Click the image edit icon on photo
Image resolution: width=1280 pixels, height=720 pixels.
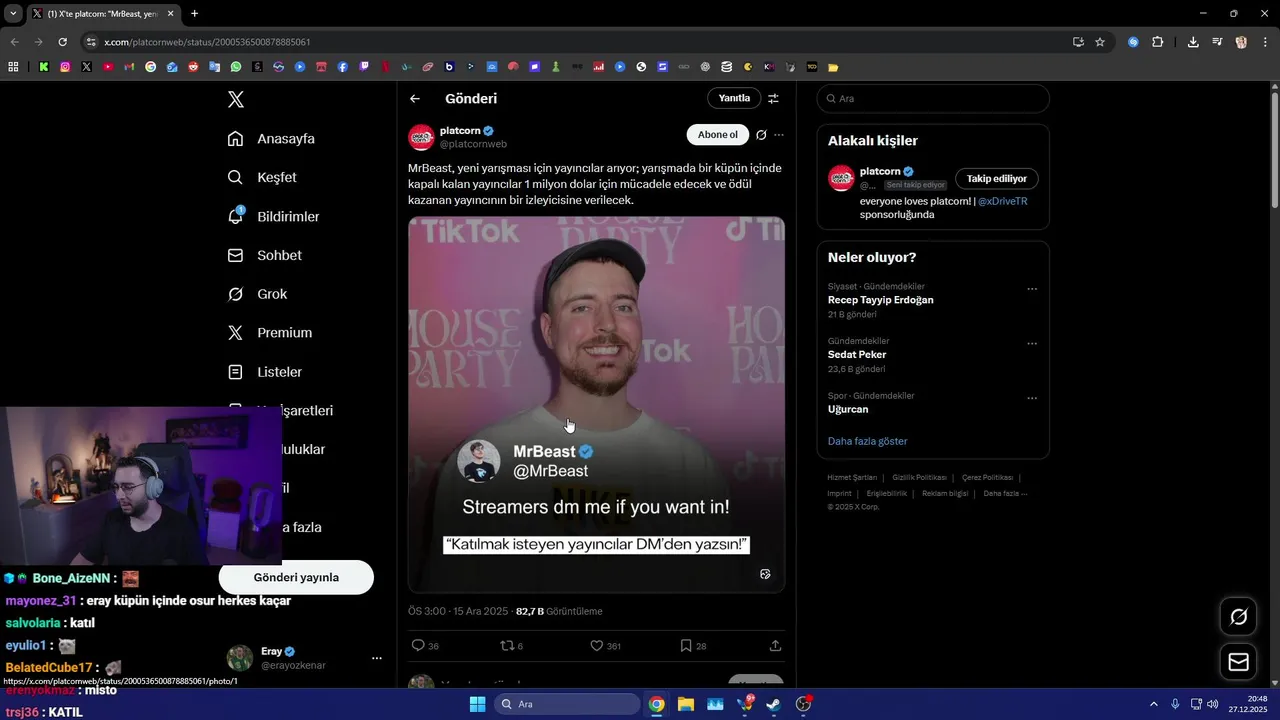765,574
